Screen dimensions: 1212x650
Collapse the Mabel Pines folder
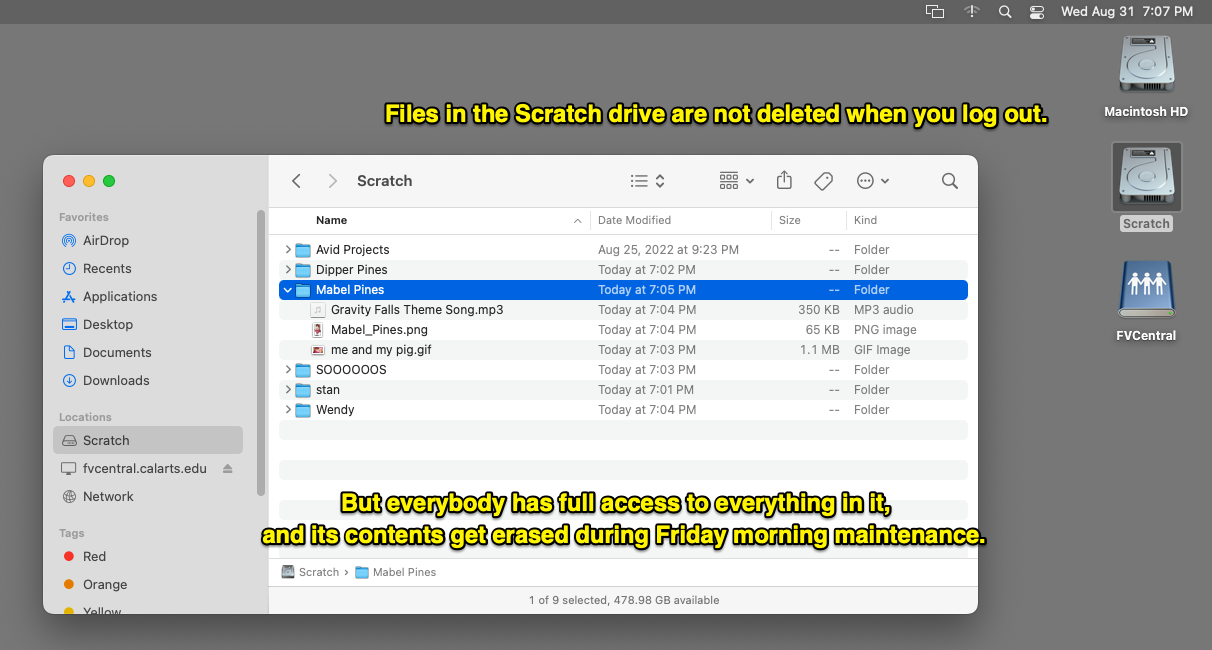click(288, 290)
